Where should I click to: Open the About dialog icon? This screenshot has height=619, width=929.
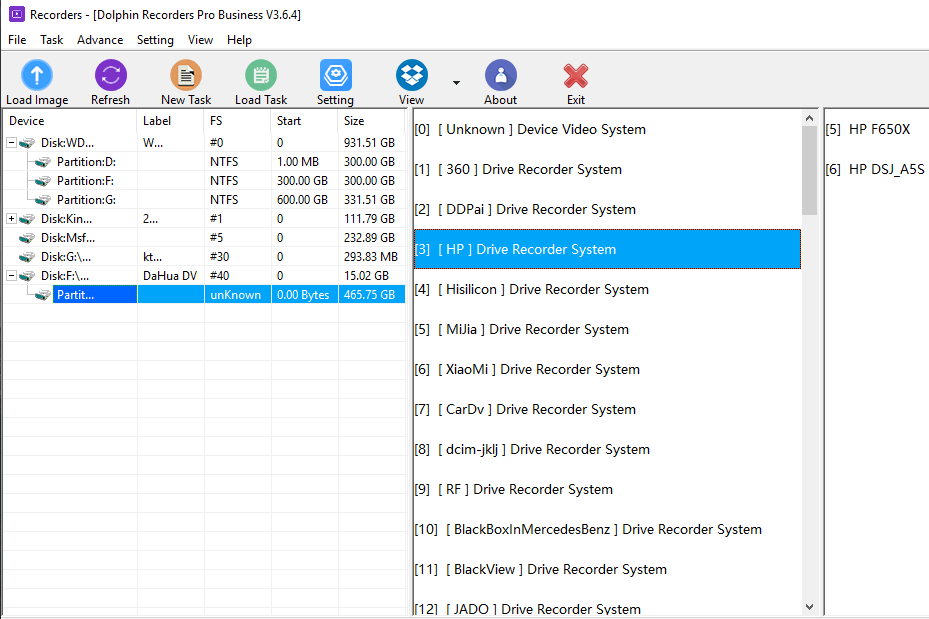(x=500, y=75)
